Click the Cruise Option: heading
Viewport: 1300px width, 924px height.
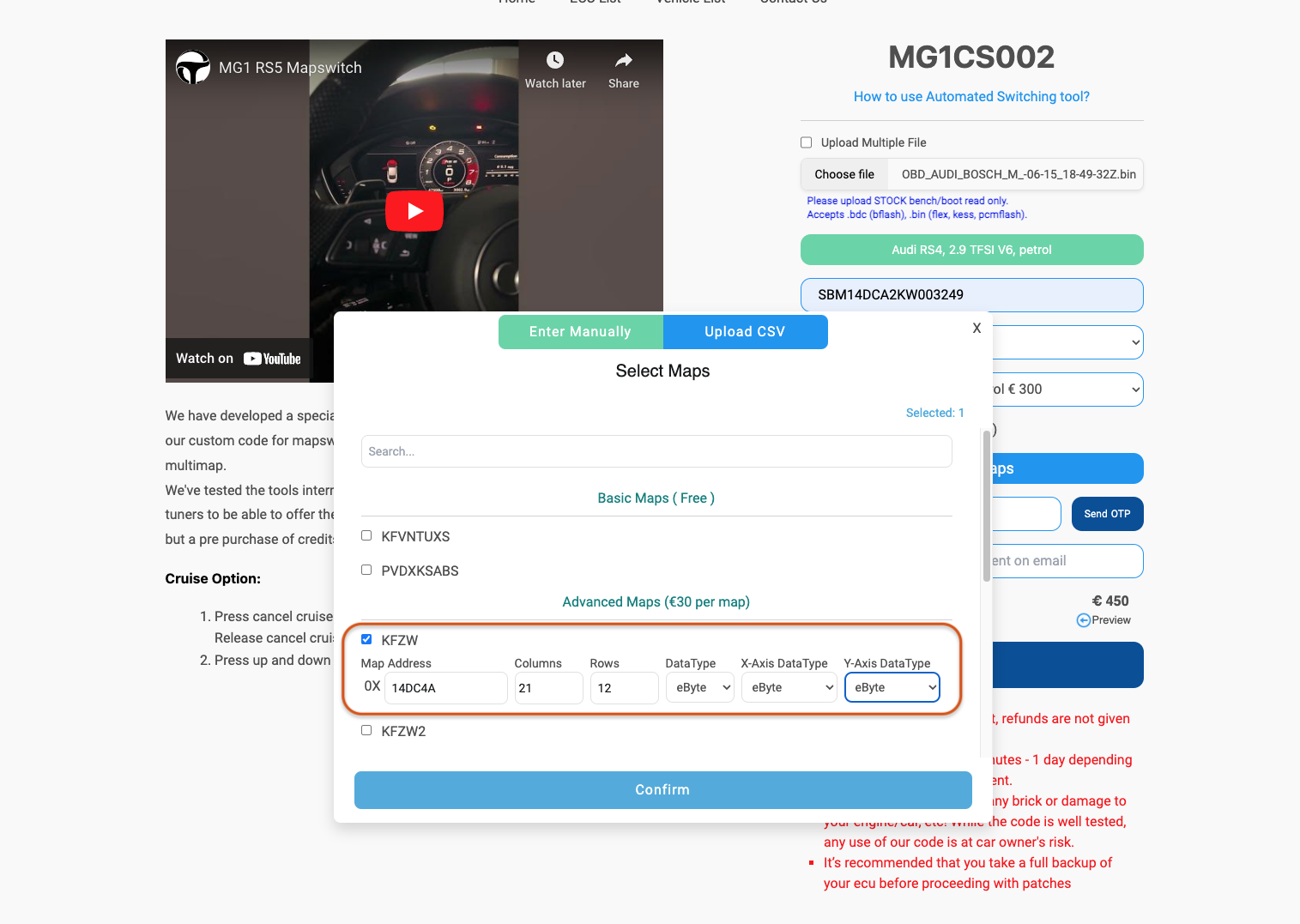(x=213, y=579)
